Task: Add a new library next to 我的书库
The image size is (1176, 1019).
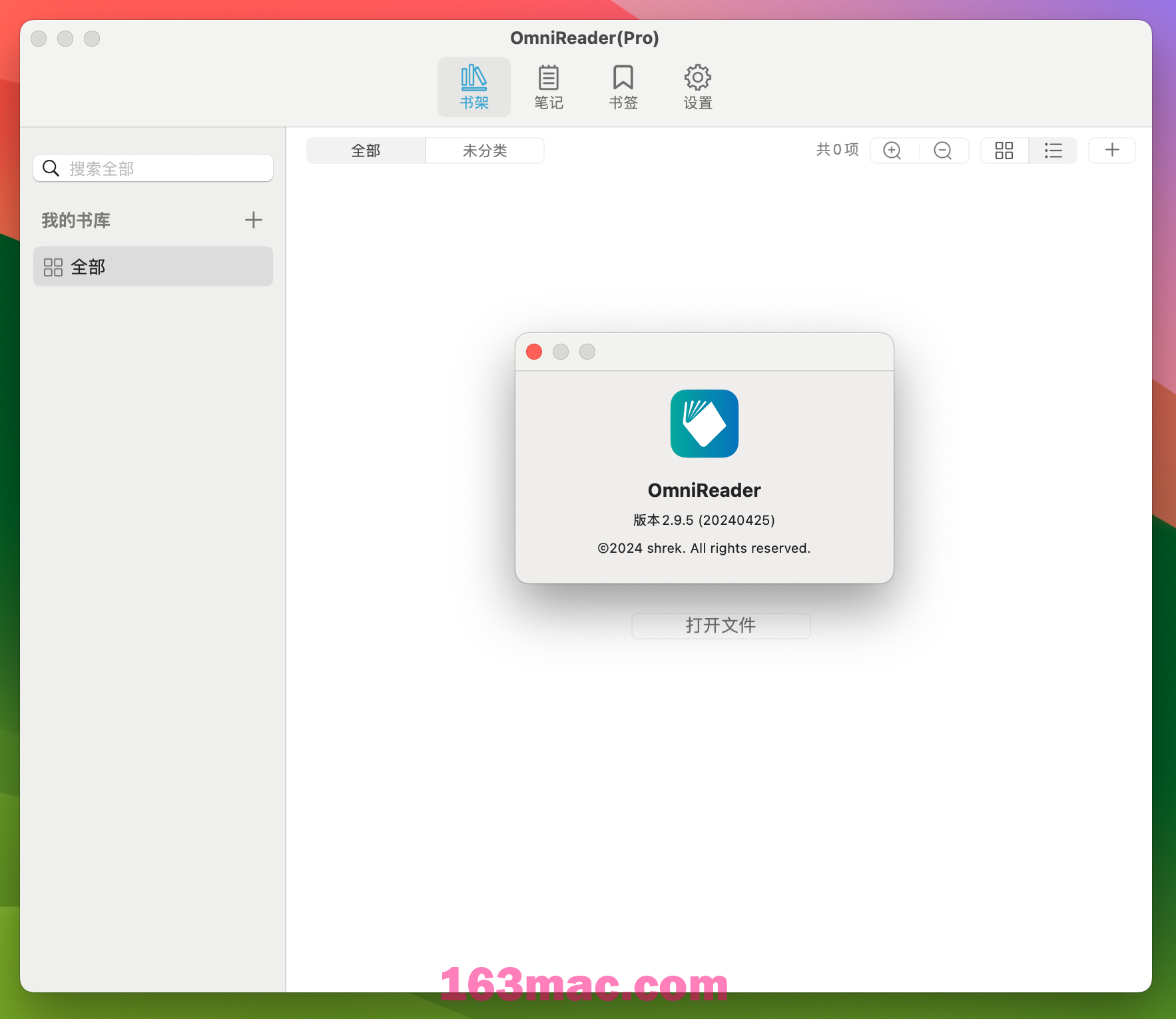Action: [x=253, y=220]
